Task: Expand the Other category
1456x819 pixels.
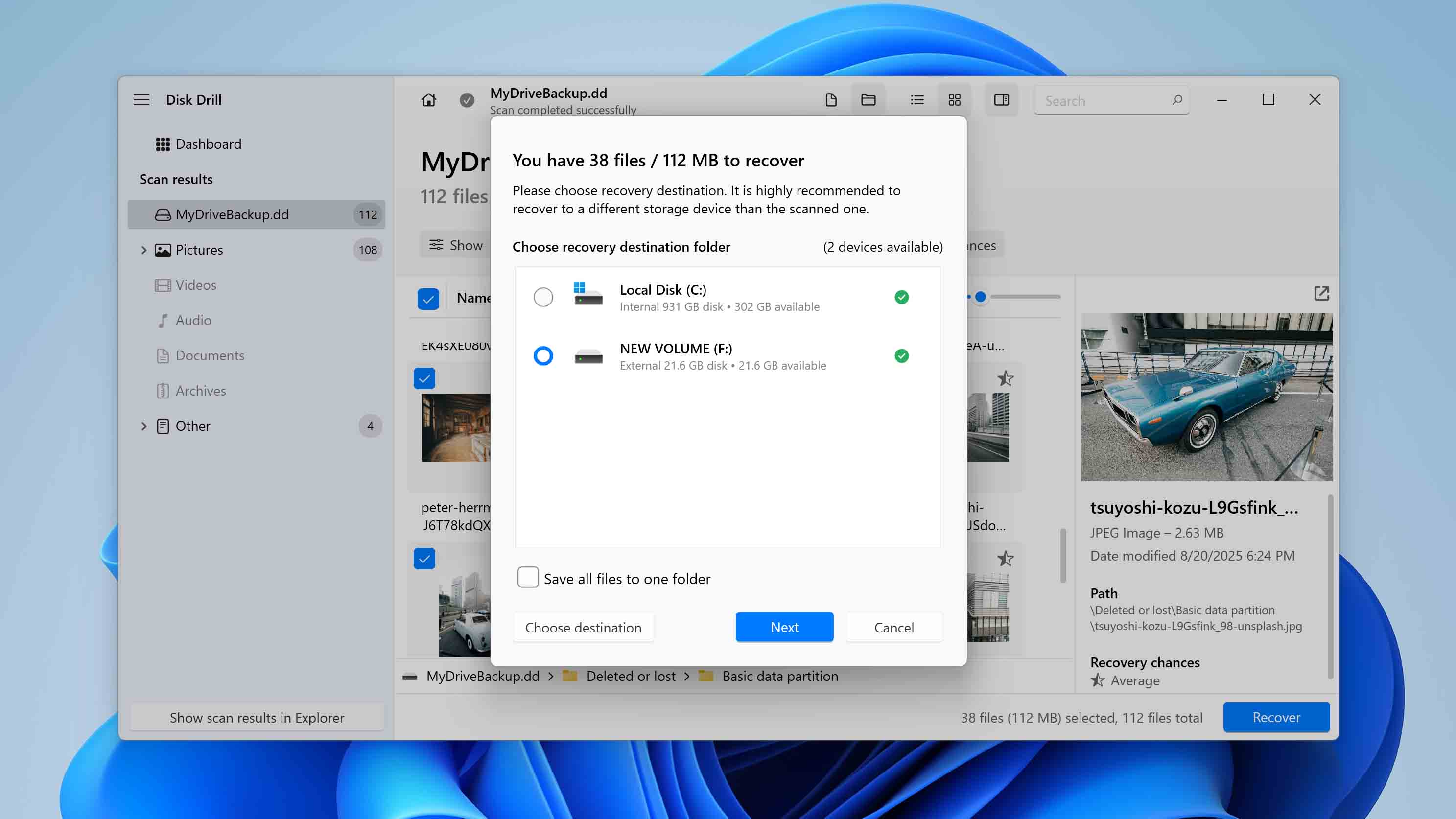Action: 143,425
